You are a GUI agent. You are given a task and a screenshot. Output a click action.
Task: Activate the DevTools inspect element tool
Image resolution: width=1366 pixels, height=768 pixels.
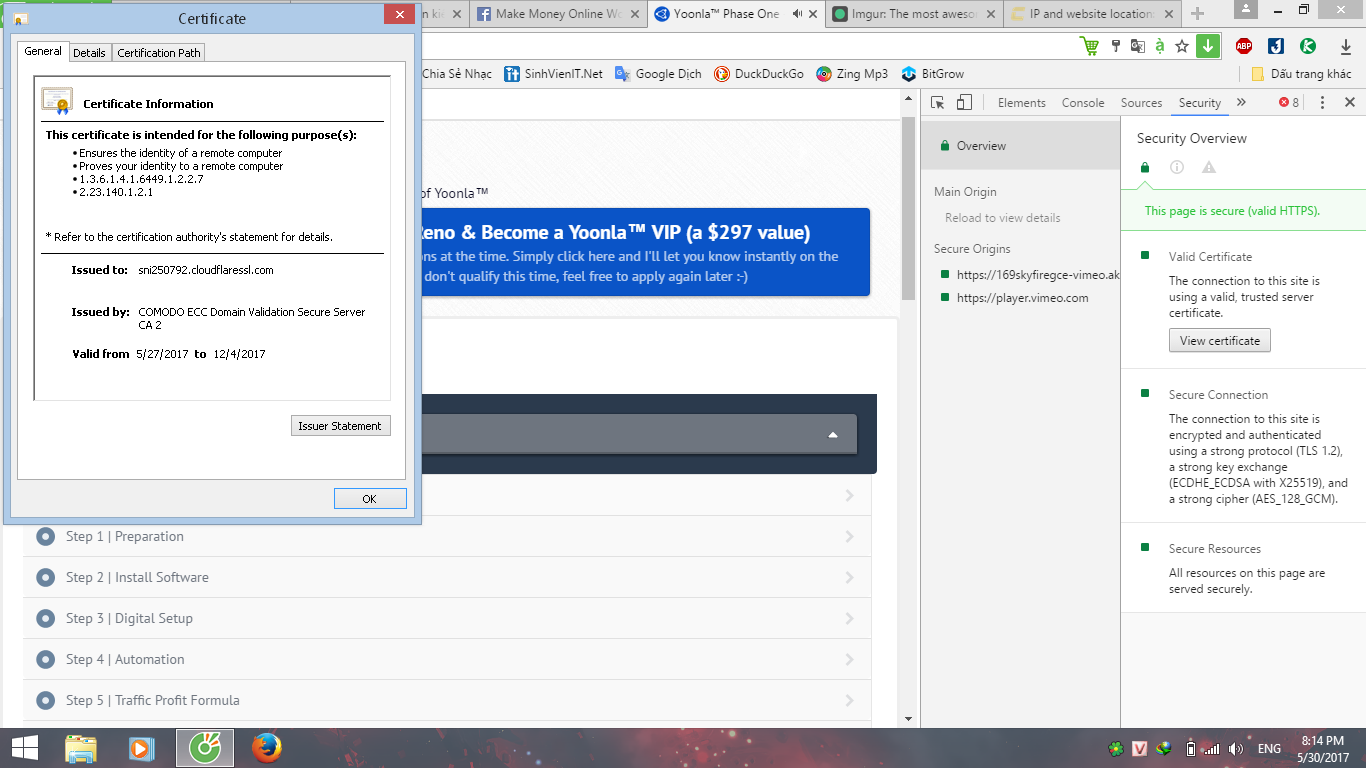tap(937, 103)
